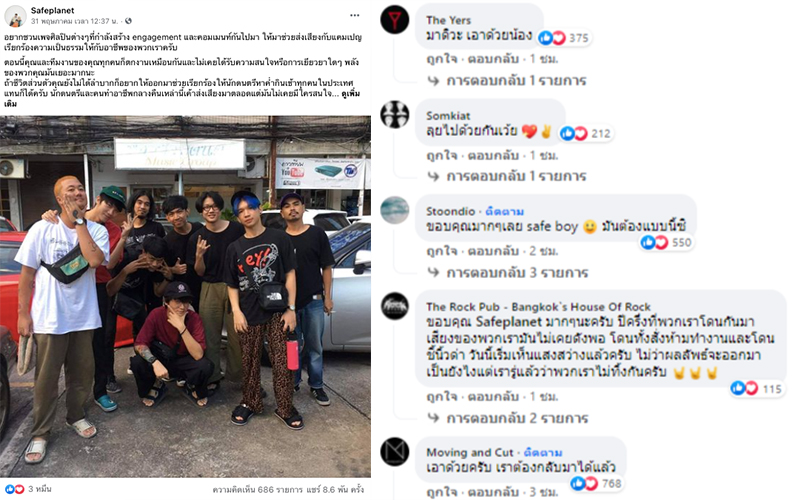Open Moving and Cut avatar
This screenshot has width=800, height=500.
coord(395,451)
